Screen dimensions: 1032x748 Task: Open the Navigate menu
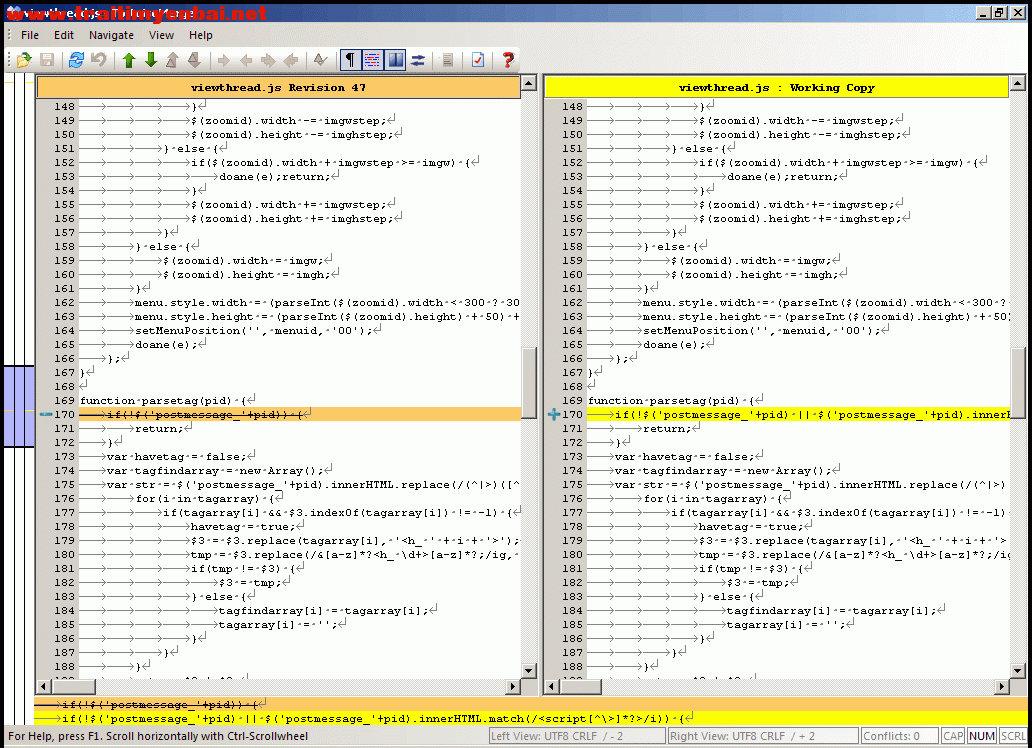click(111, 35)
